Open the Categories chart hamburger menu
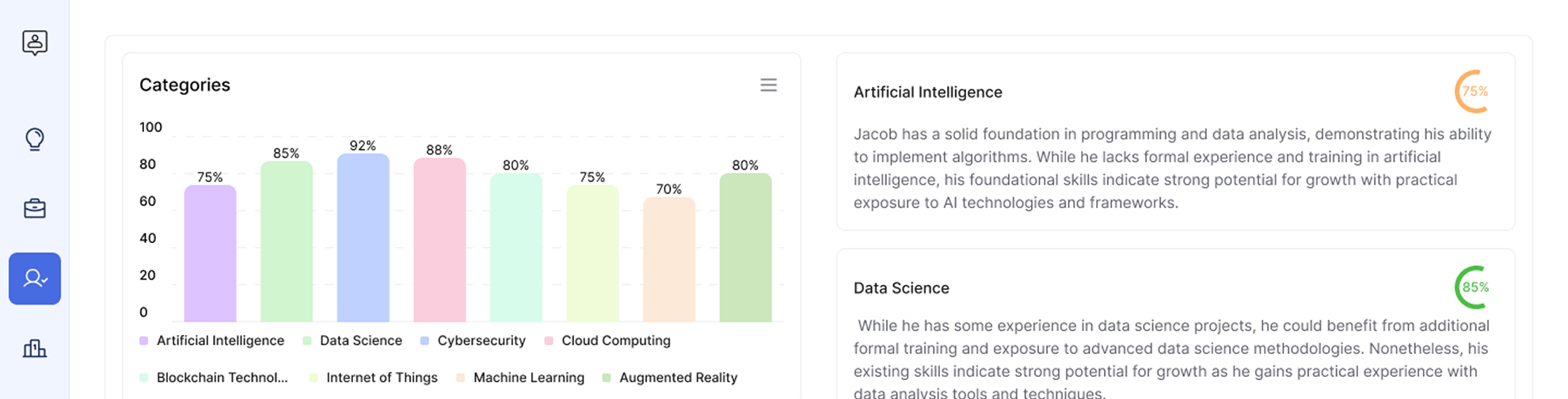1568x399 pixels. pyautogui.click(x=768, y=85)
